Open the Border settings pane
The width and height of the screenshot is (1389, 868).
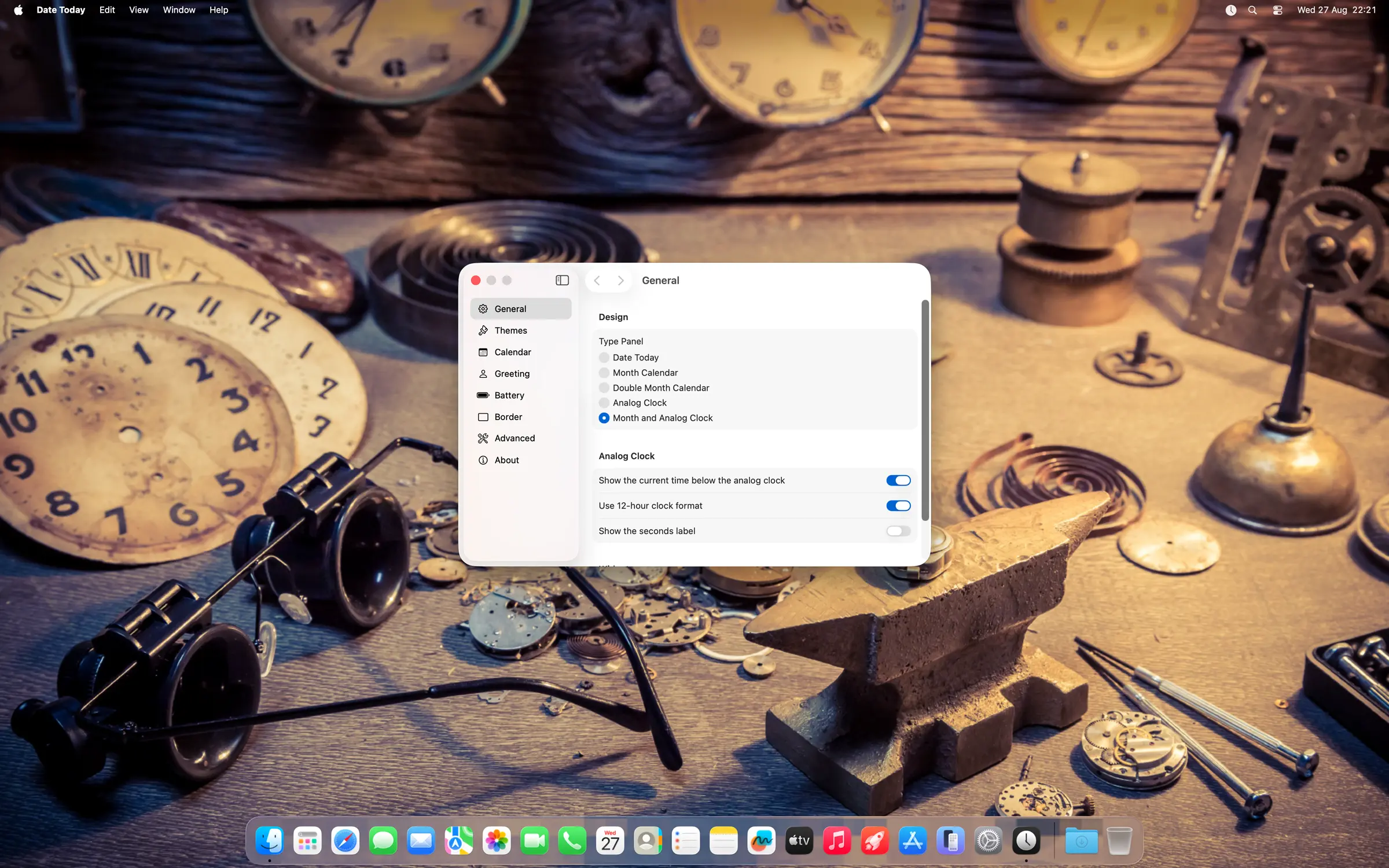point(521,417)
